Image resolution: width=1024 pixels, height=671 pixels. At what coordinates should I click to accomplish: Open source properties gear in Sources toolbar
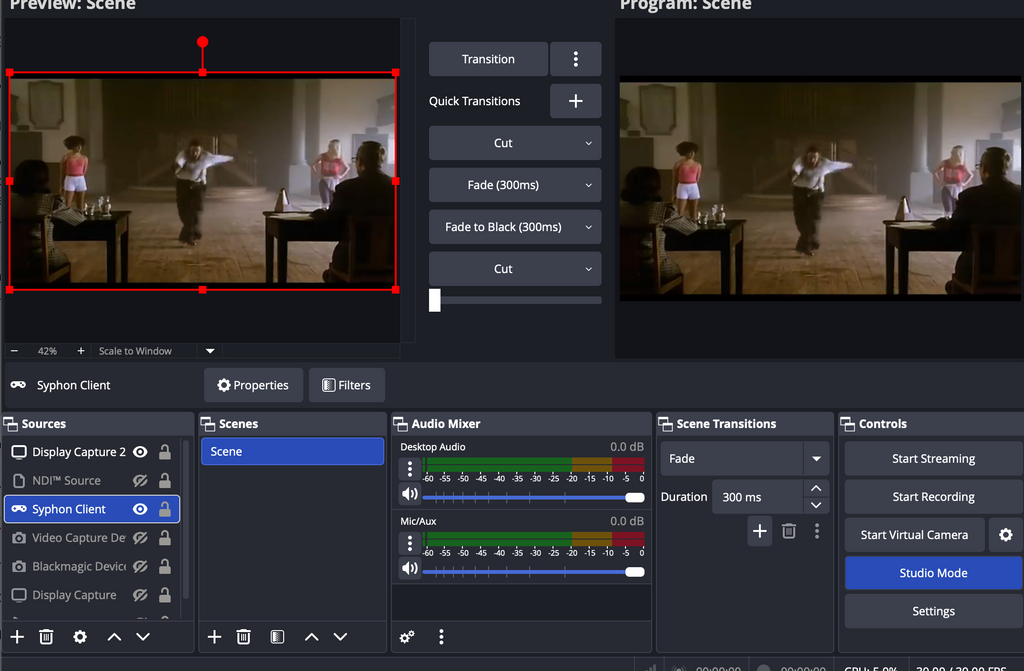tap(80, 637)
